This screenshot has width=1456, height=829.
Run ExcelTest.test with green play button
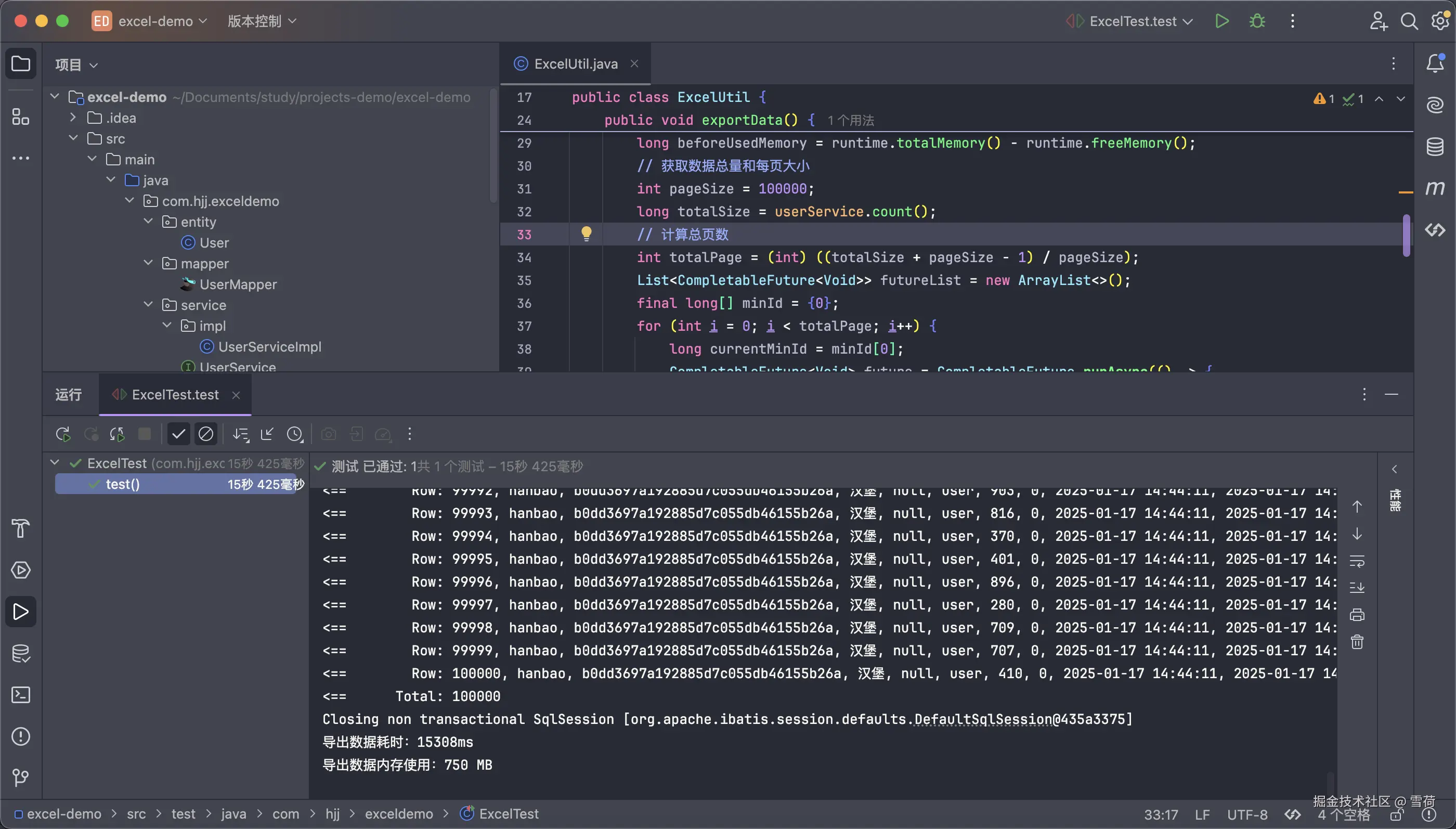tap(1221, 21)
